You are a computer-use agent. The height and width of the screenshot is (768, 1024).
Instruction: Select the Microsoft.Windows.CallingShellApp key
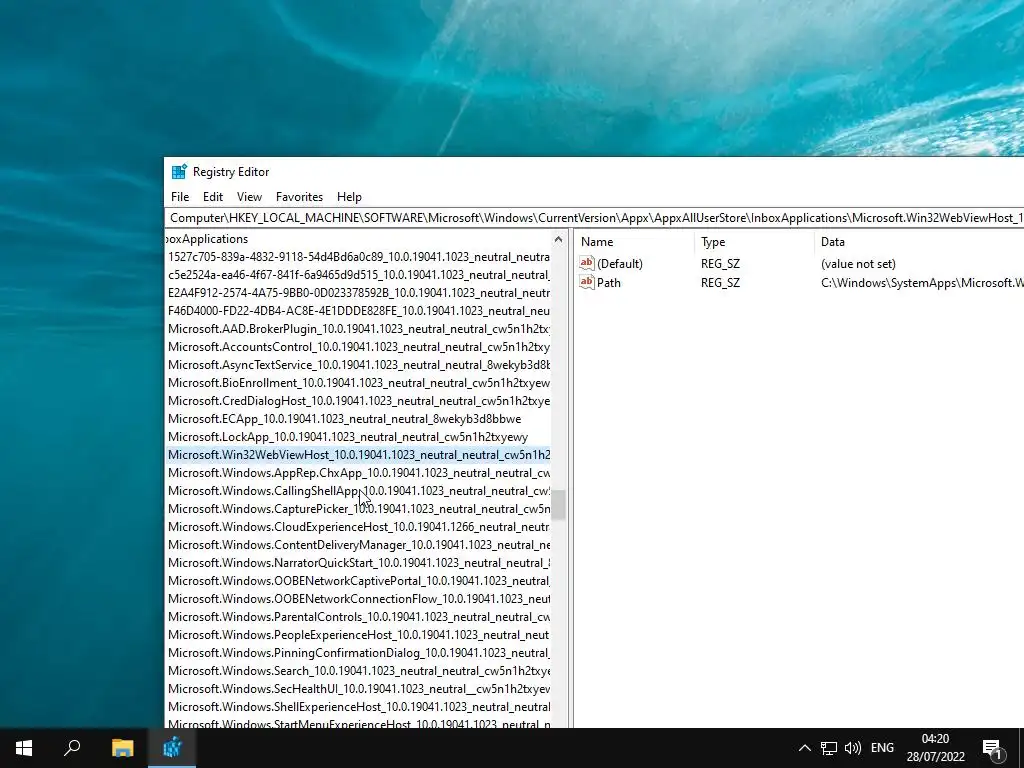pos(359,490)
